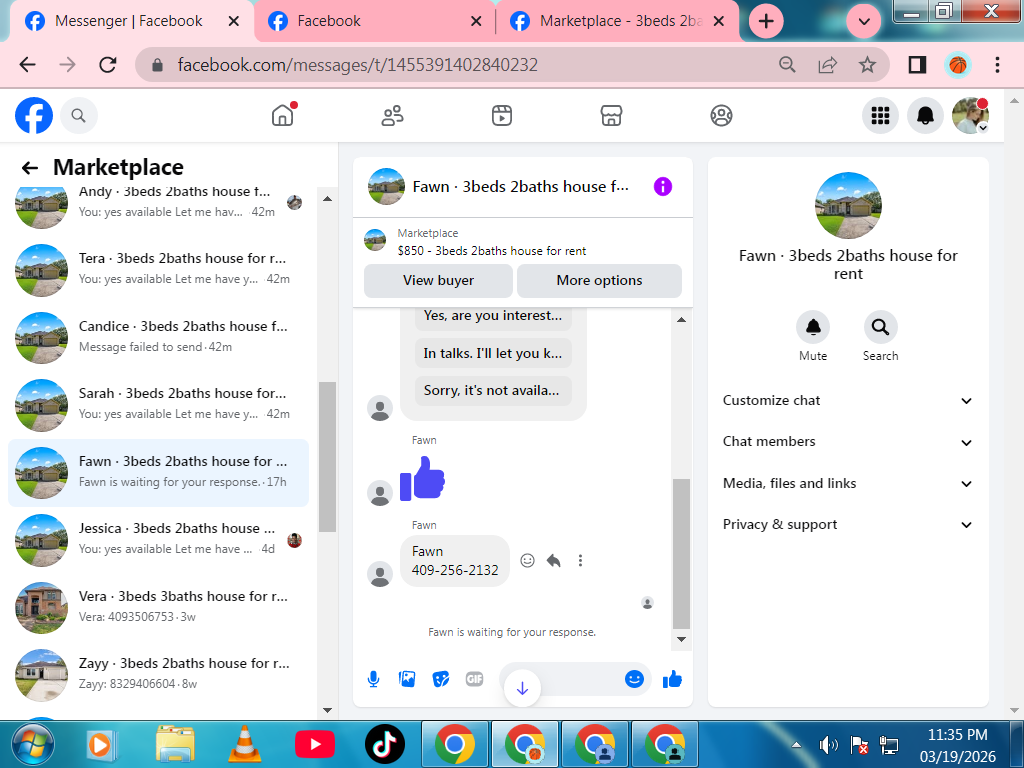
Task: Open the conversation information icon
Action: 663,187
